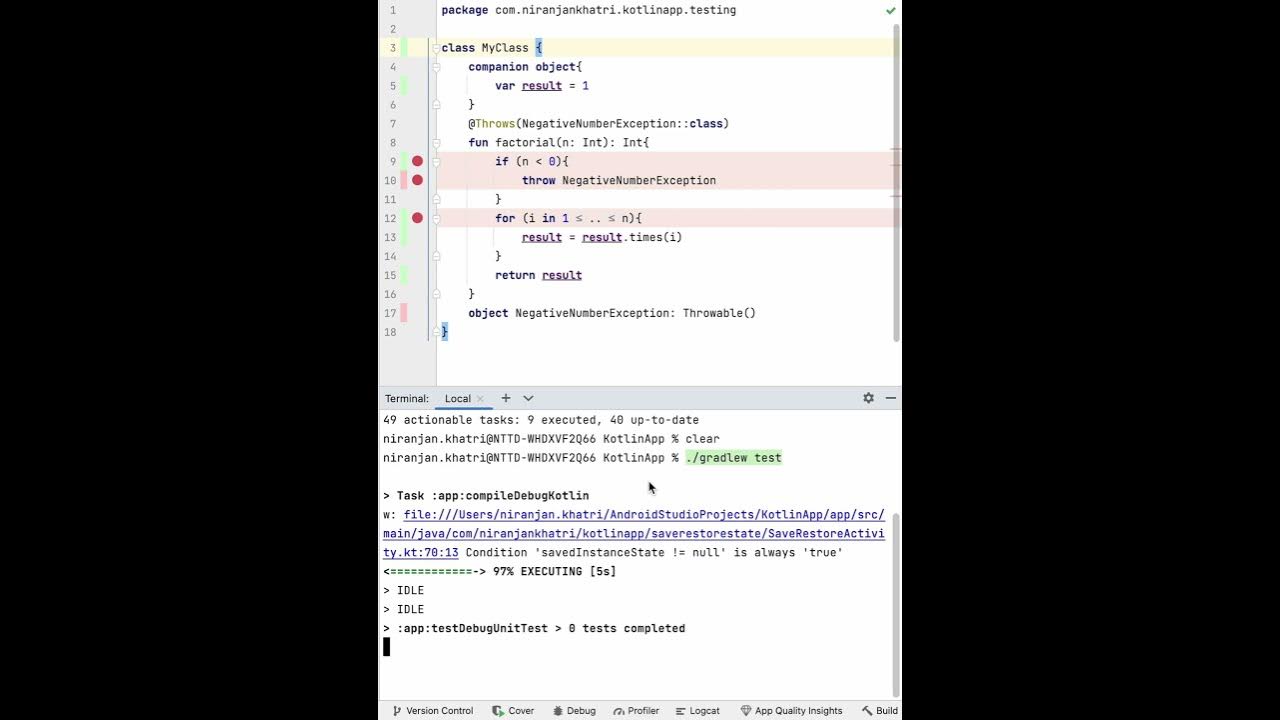
Task: Toggle breakpoint on line 9 'if (n < 0)'
Action: click(417, 161)
